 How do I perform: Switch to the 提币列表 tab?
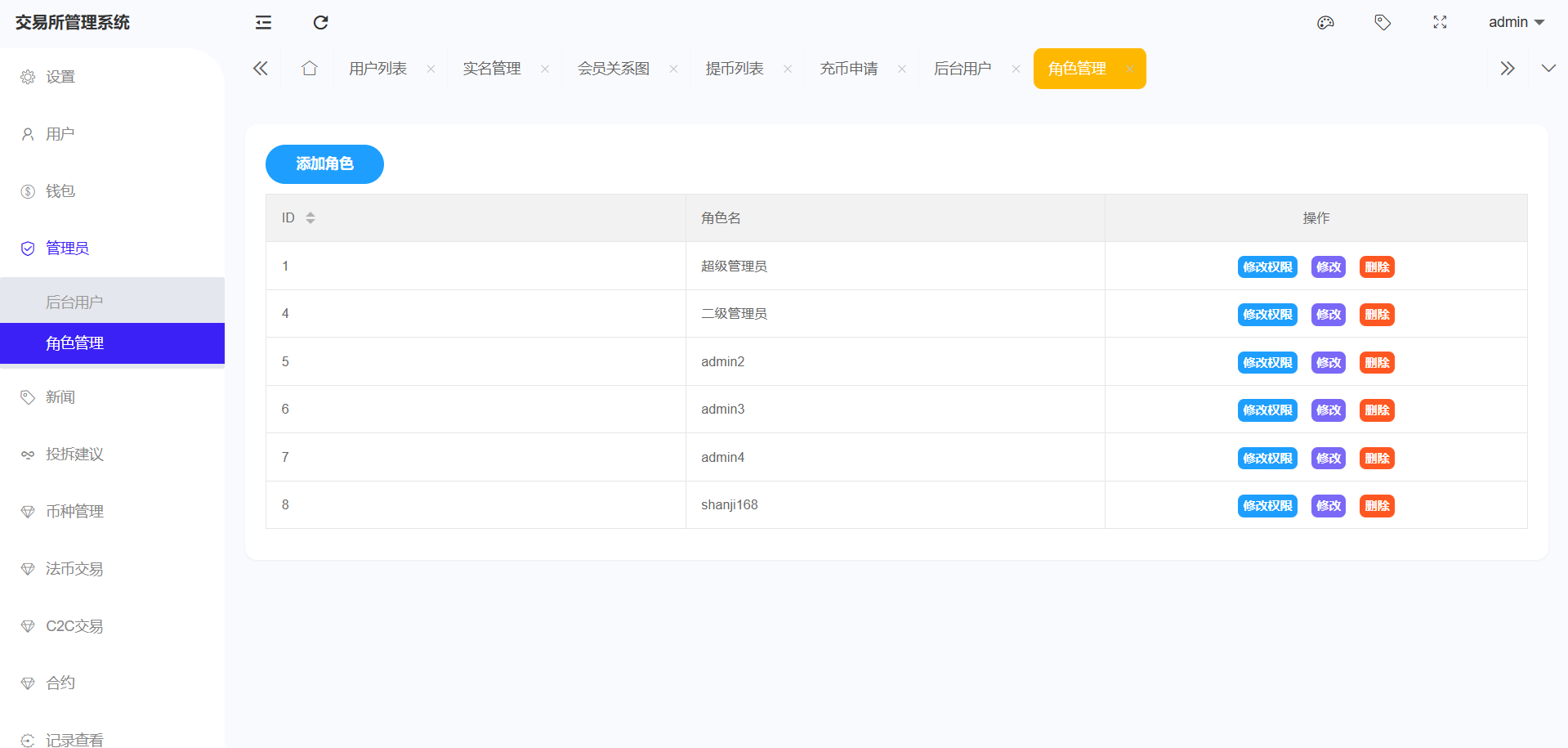tap(735, 69)
